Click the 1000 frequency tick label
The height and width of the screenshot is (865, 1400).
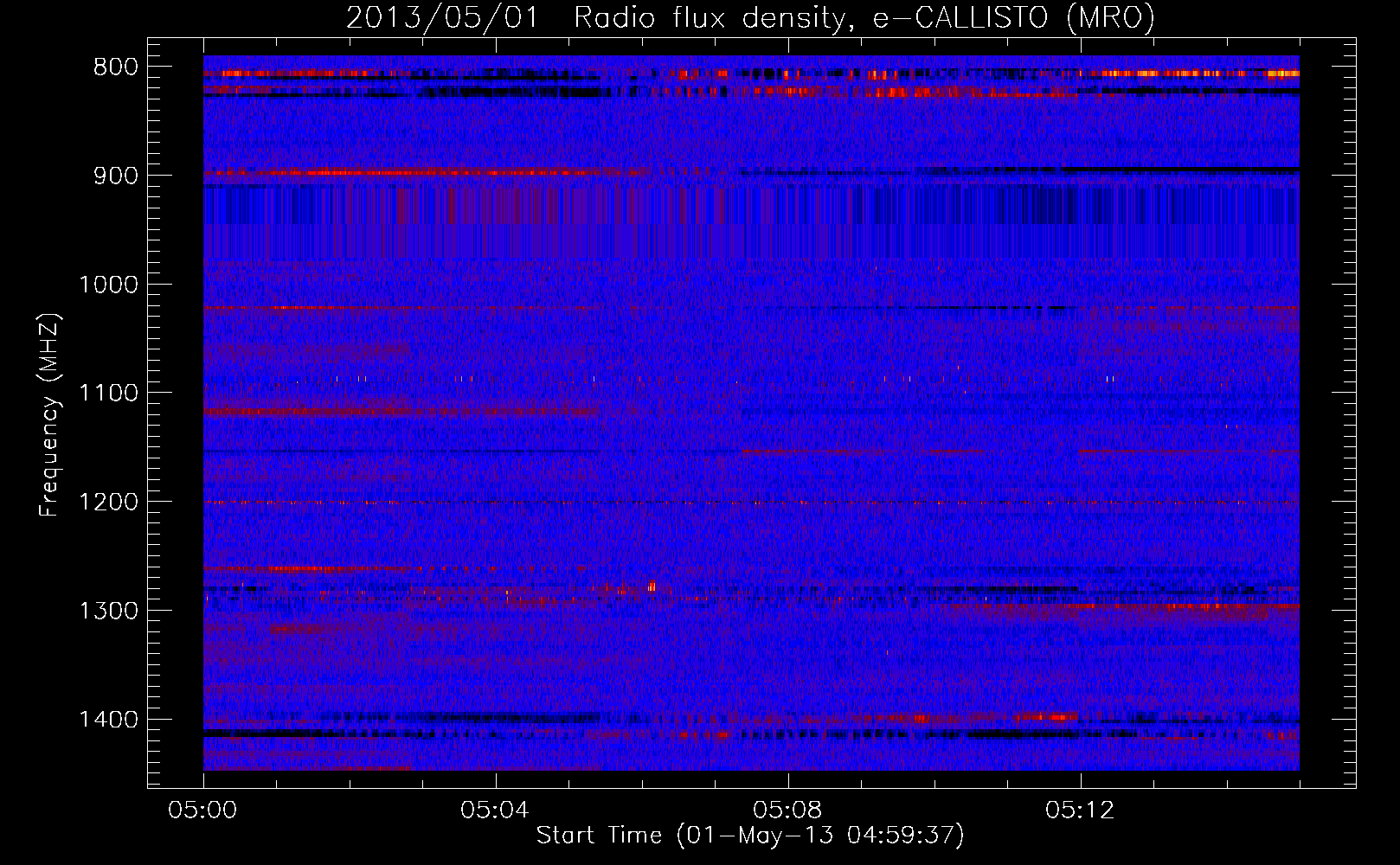(109, 285)
